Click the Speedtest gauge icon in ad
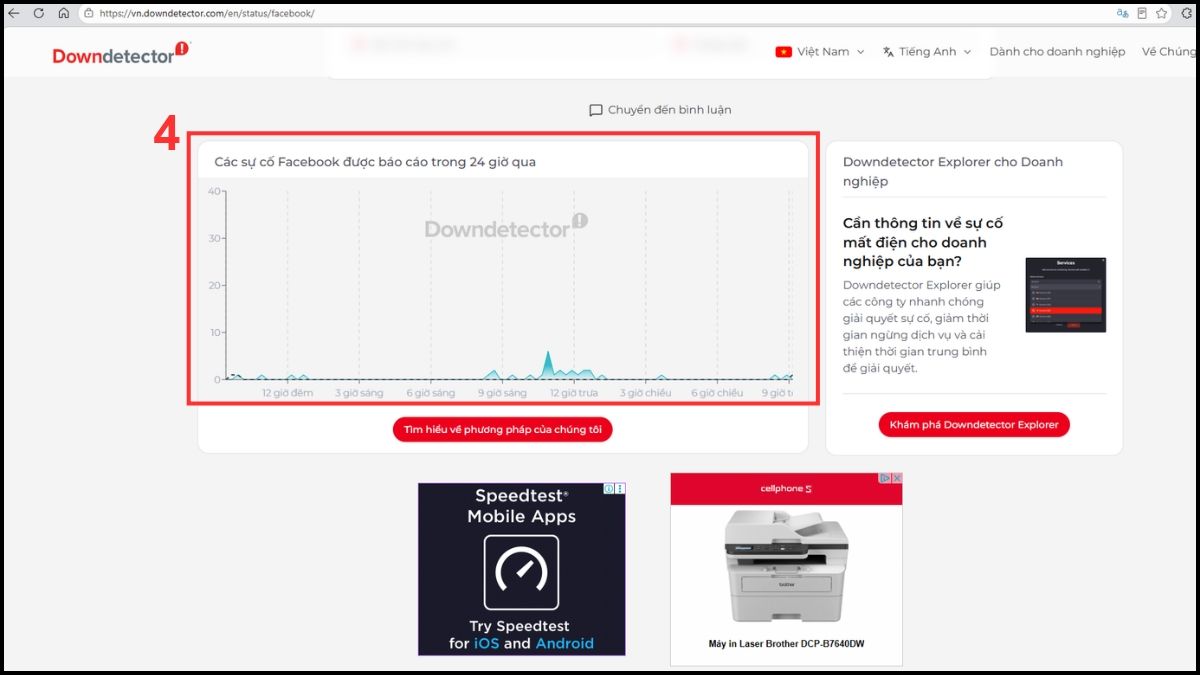The width and height of the screenshot is (1200, 675). pyautogui.click(x=521, y=572)
